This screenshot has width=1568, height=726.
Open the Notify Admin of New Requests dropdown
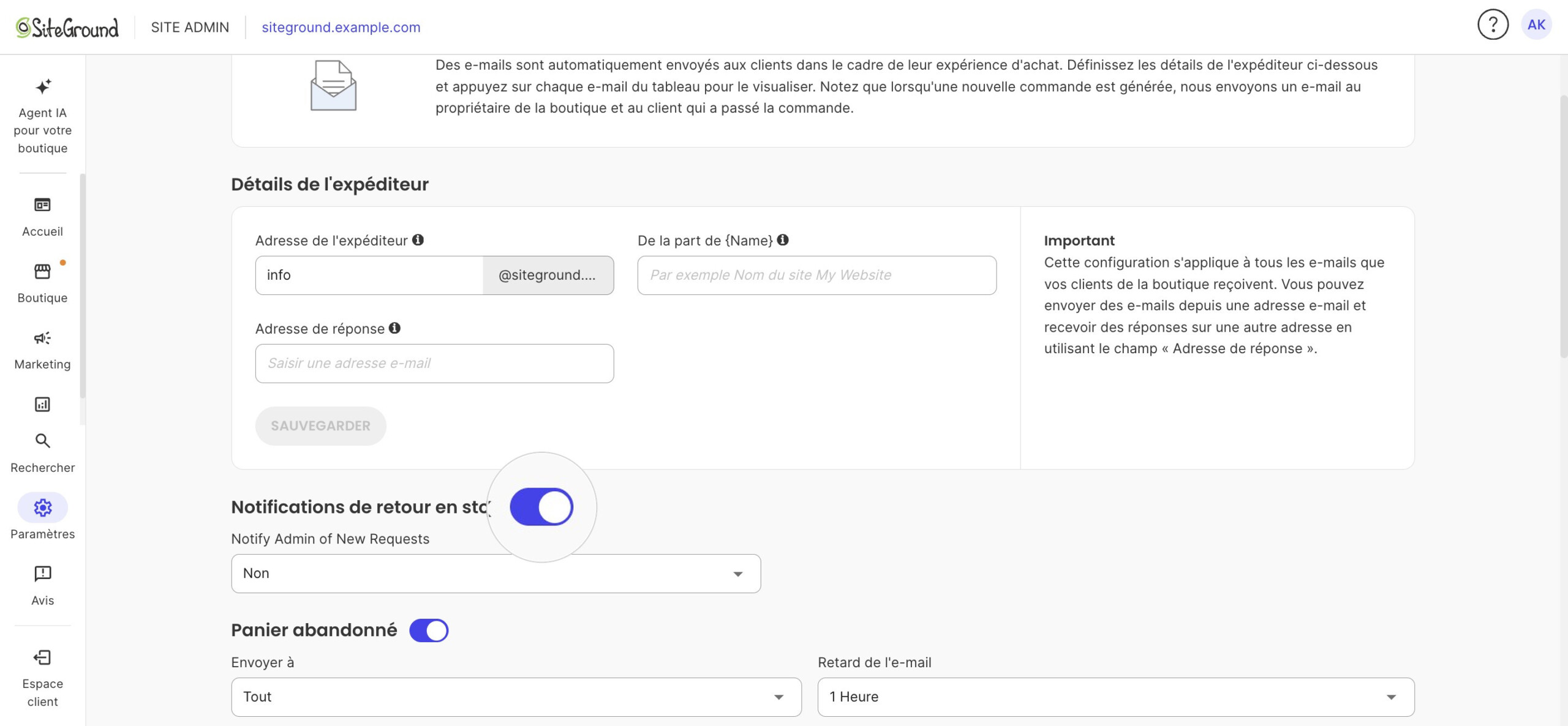[496, 574]
